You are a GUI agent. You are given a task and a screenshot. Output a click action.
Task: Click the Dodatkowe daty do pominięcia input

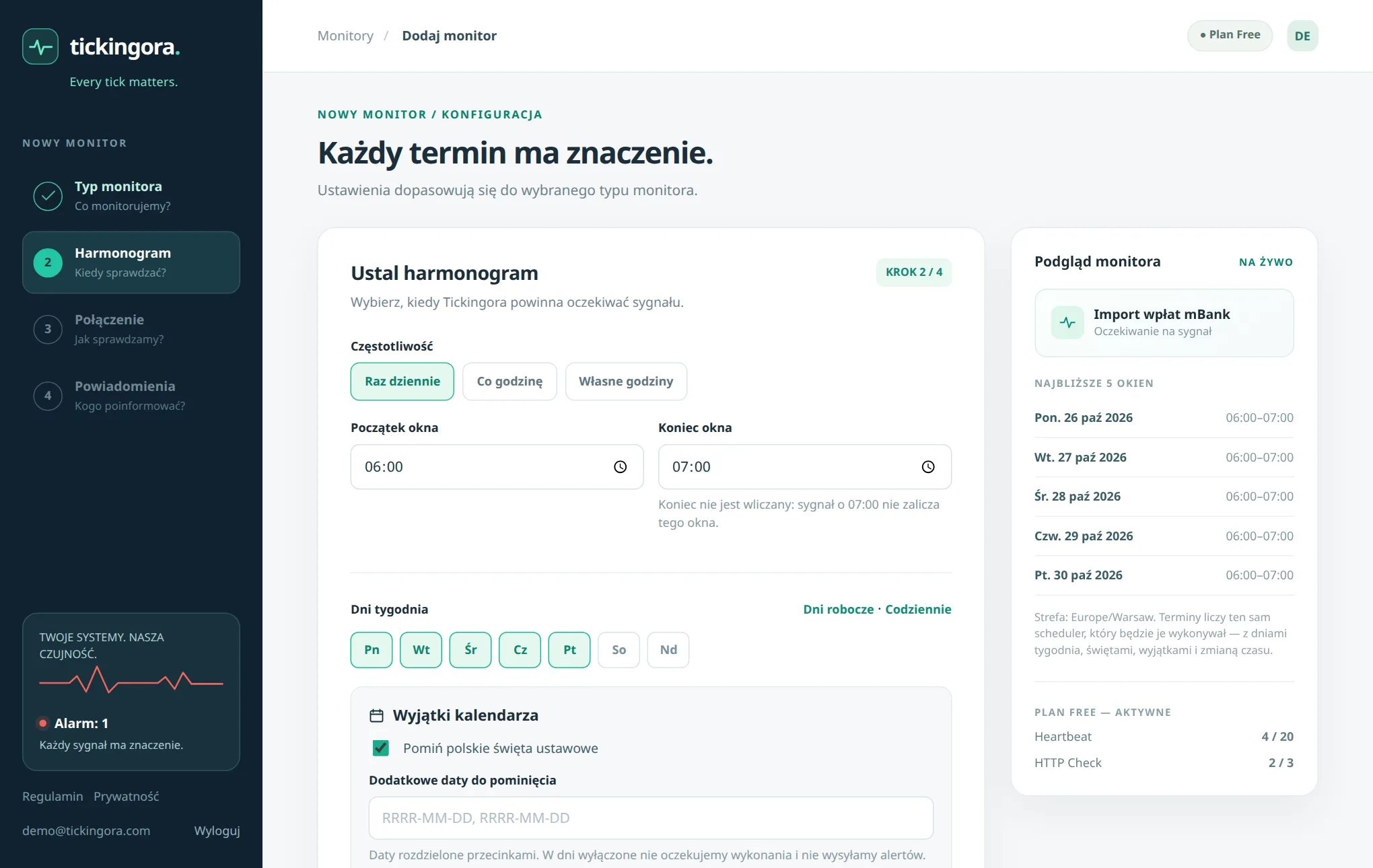651,818
